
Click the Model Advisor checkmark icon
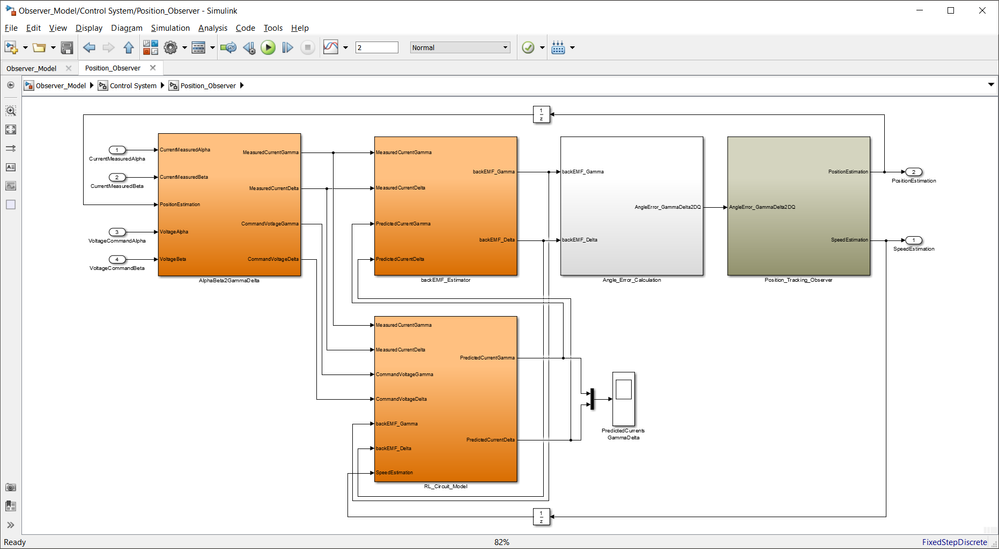[x=528, y=47]
